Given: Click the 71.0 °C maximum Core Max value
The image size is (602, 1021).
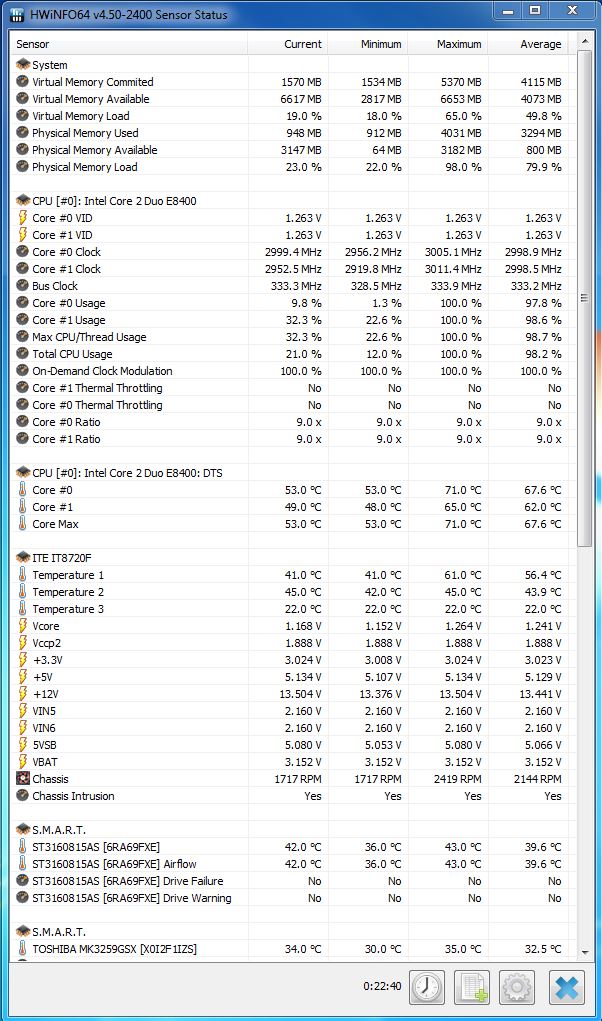Looking at the screenshot, I should tap(463, 524).
